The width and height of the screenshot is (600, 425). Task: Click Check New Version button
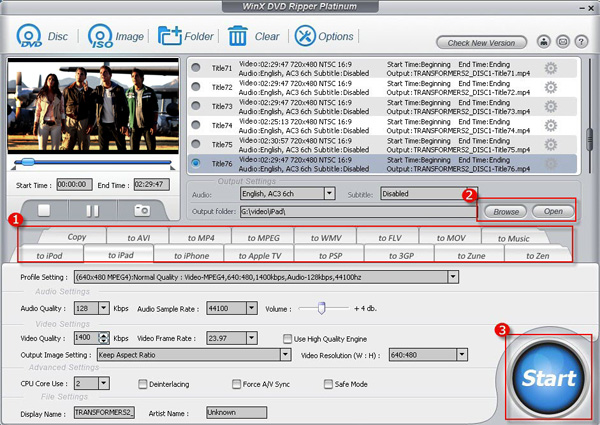tap(481, 42)
